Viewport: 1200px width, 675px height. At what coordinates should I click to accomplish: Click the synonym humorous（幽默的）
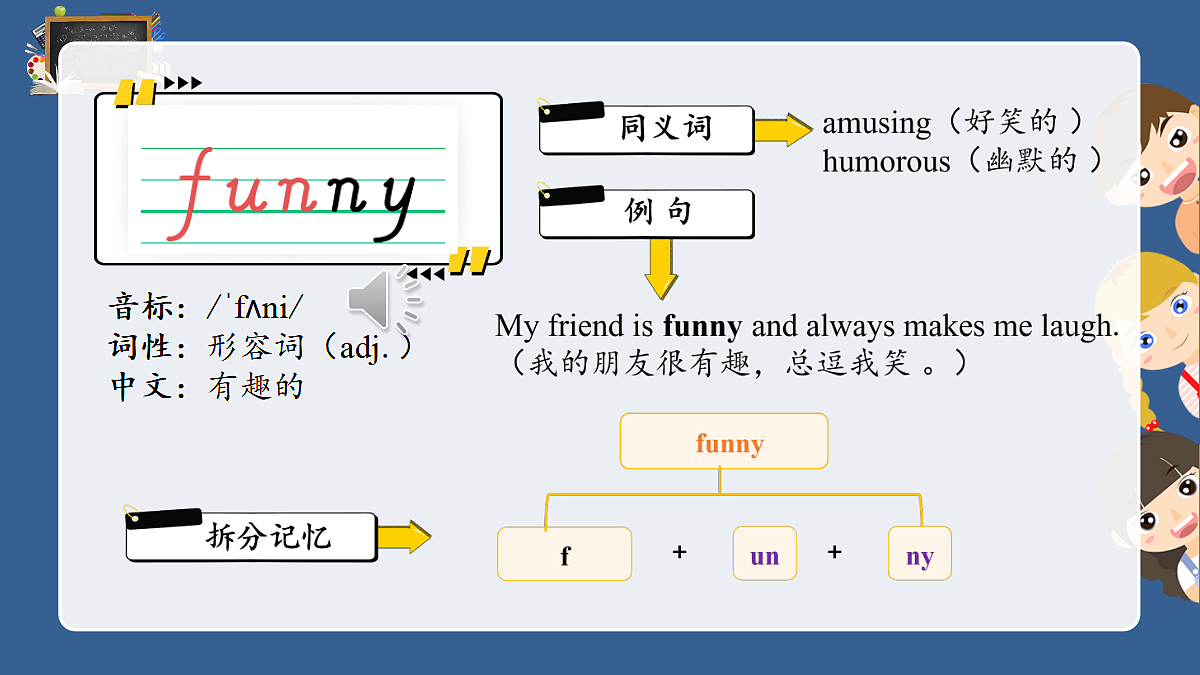tap(963, 161)
